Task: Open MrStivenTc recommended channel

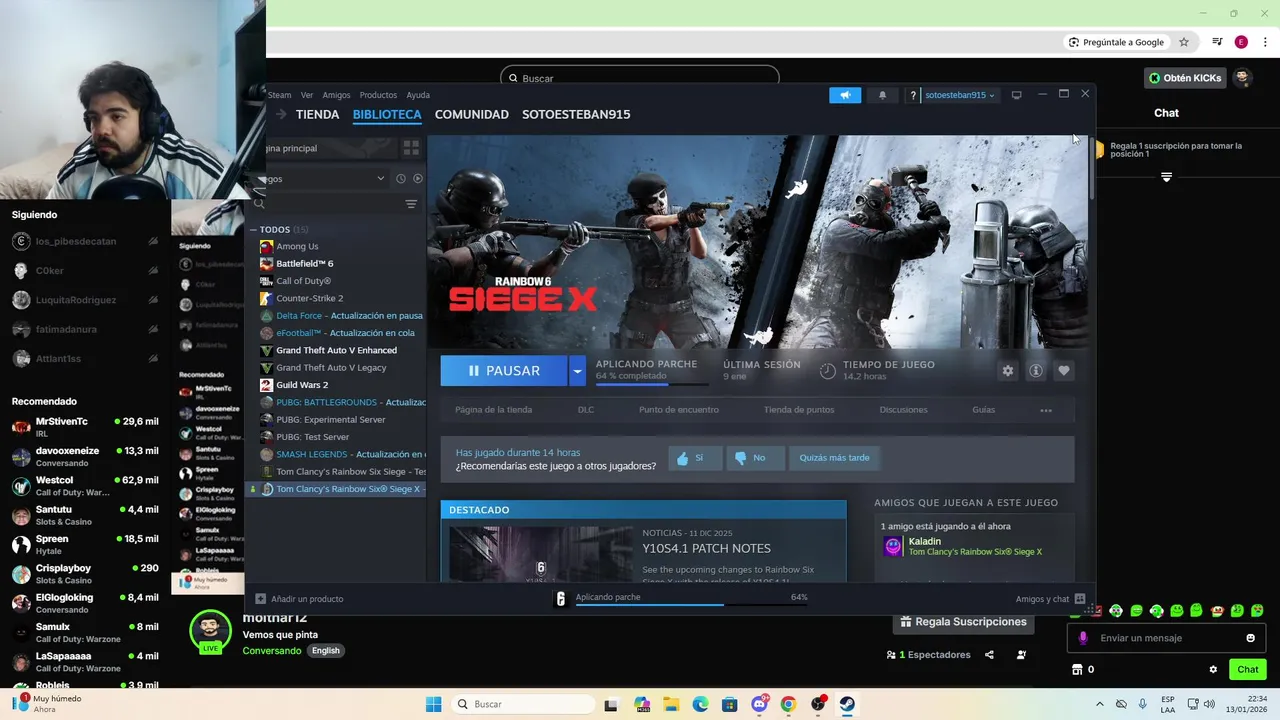Action: point(85,427)
